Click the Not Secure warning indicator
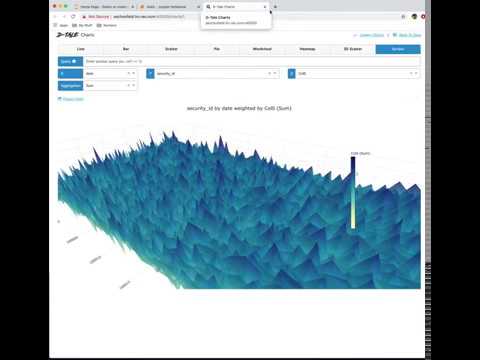The height and width of the screenshot is (360, 480). coord(96,16)
